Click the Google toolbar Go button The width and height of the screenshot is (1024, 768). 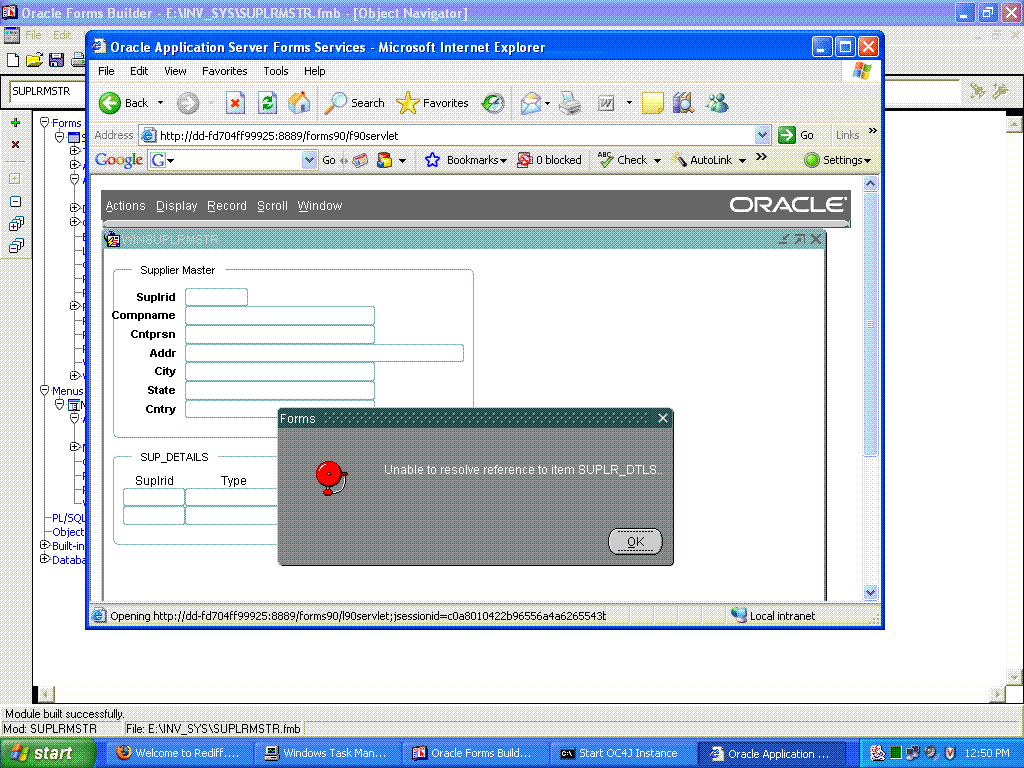coord(328,160)
